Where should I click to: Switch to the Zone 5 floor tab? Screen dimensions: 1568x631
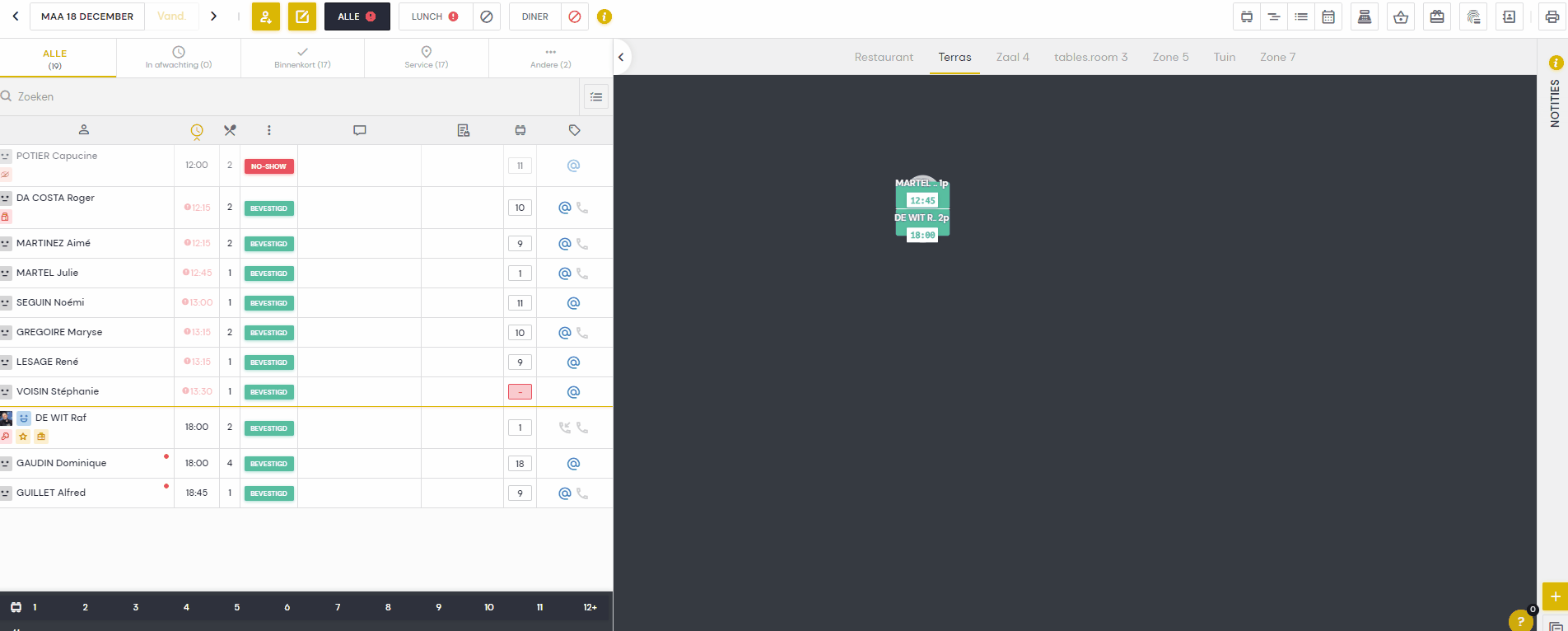(1171, 57)
